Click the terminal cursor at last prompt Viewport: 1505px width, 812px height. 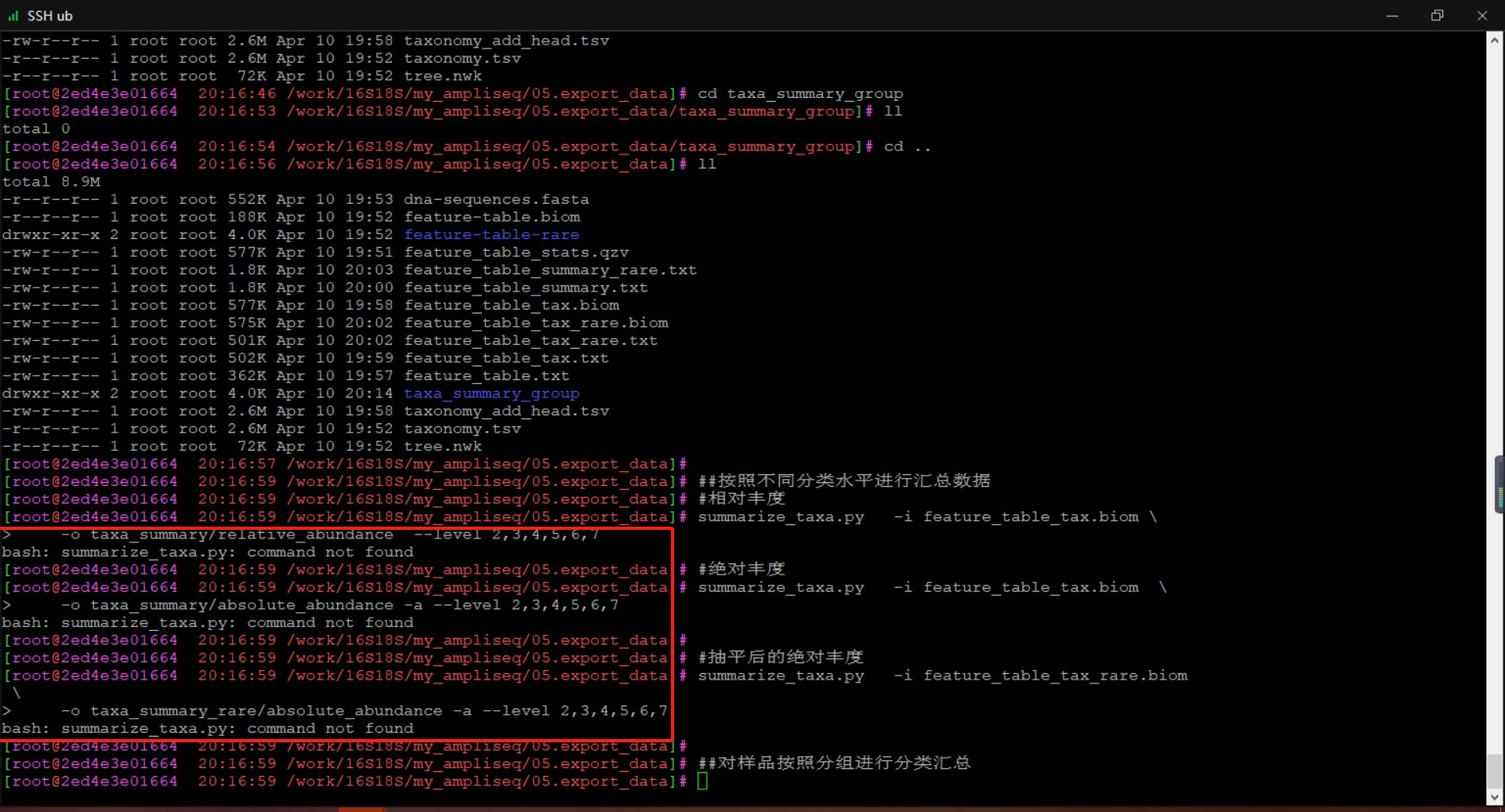point(702,781)
